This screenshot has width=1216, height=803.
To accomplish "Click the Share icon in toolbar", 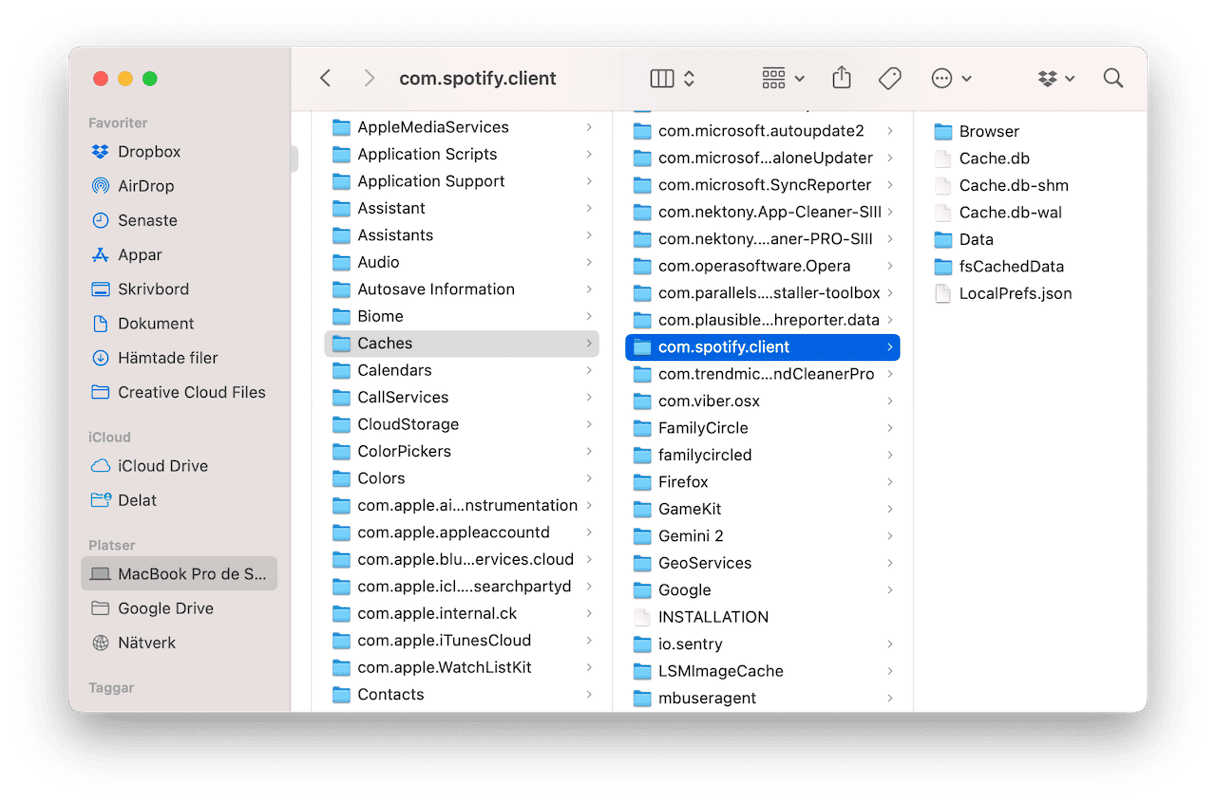I will point(841,78).
